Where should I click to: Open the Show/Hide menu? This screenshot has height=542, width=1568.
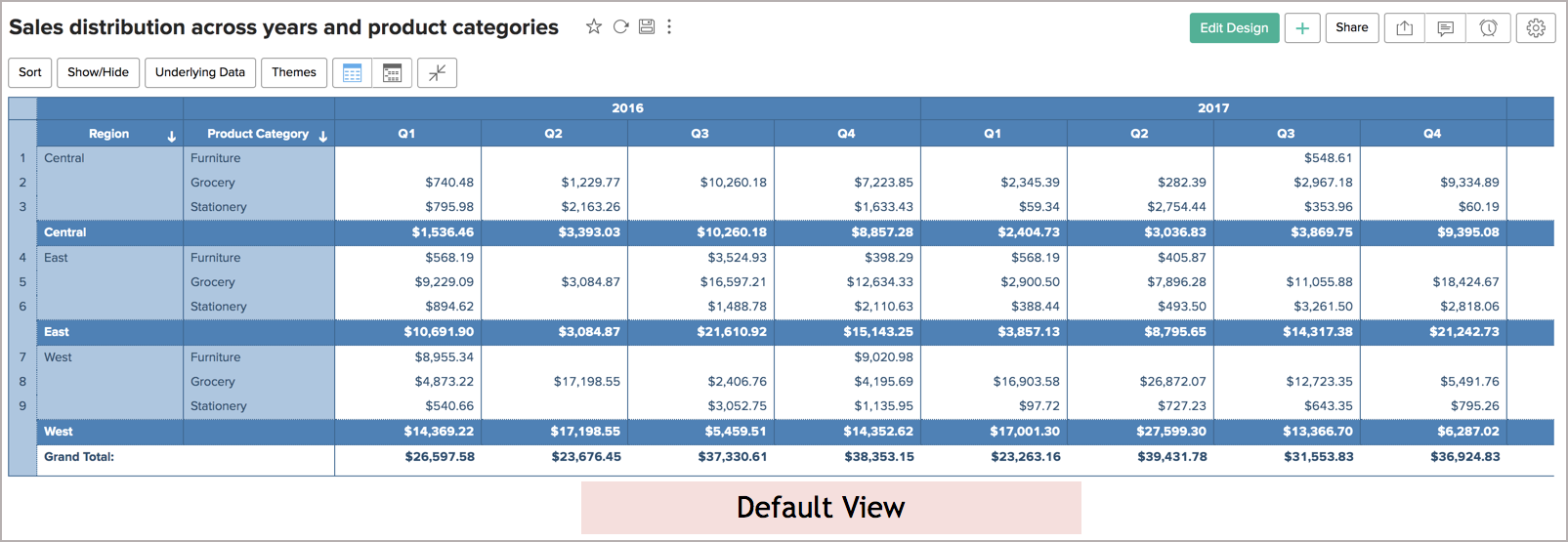click(x=98, y=72)
